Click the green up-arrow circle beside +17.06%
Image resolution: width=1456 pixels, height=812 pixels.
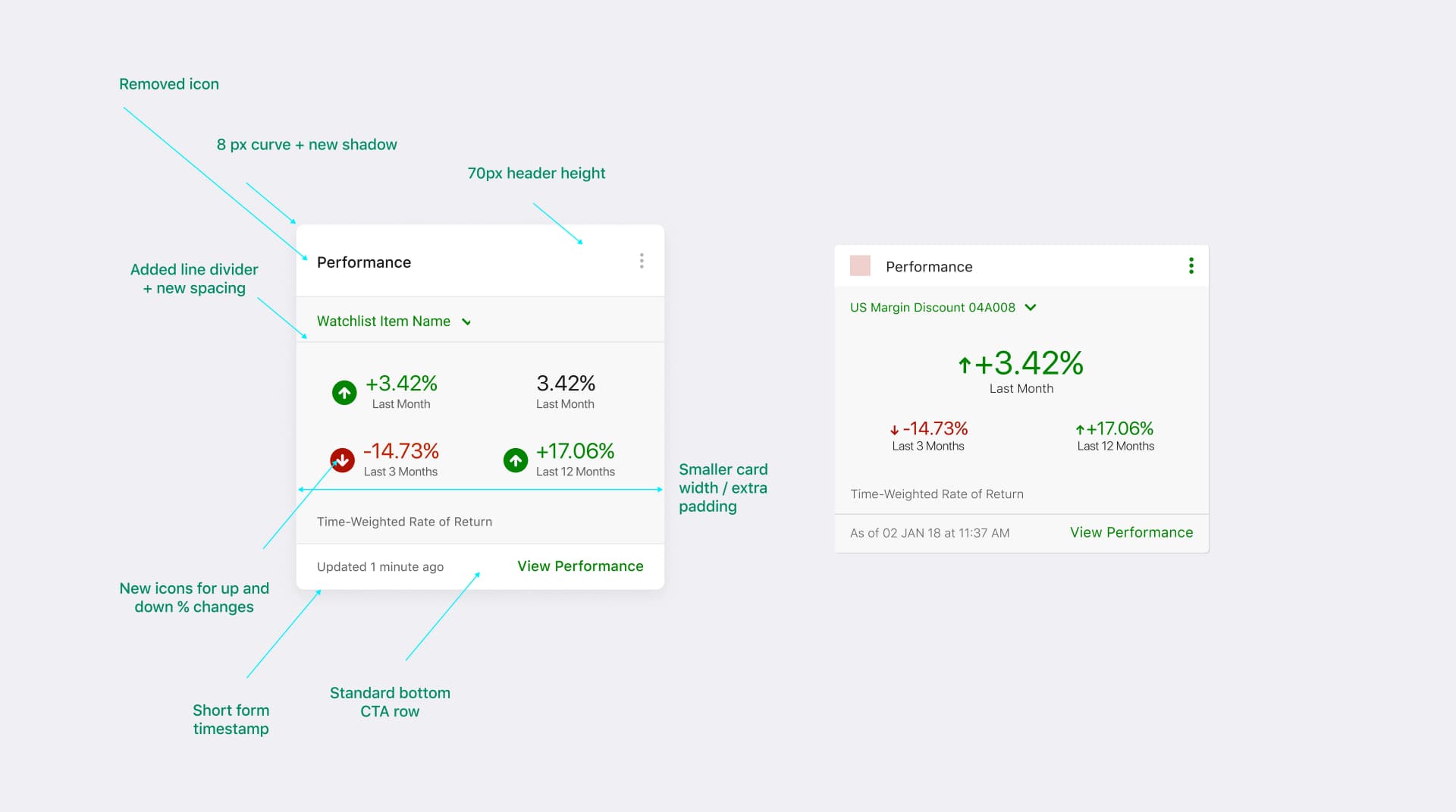516,460
